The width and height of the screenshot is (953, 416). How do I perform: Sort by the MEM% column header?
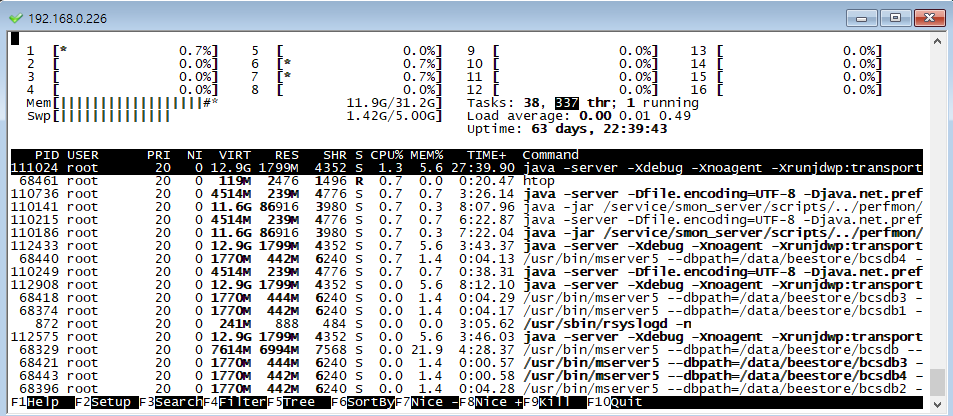click(x=427, y=155)
